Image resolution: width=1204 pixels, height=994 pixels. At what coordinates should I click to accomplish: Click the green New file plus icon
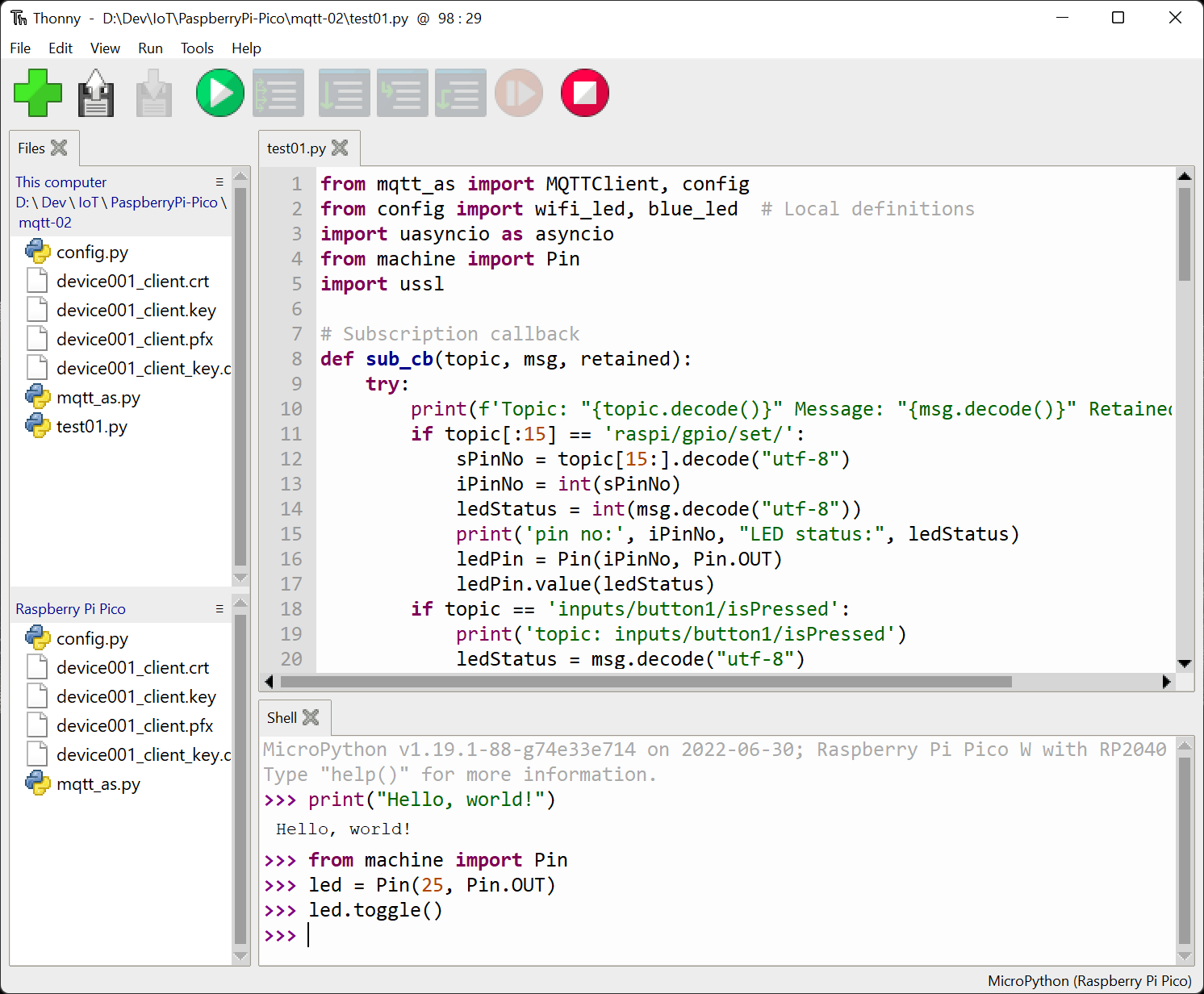coord(38,93)
